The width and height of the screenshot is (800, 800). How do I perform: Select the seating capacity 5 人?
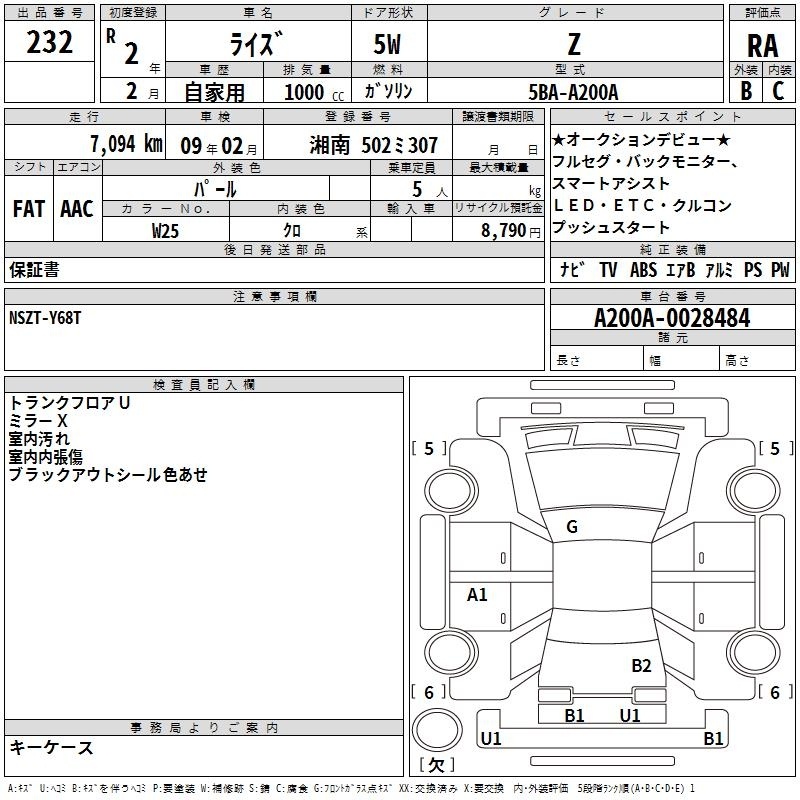[x=430, y=189]
